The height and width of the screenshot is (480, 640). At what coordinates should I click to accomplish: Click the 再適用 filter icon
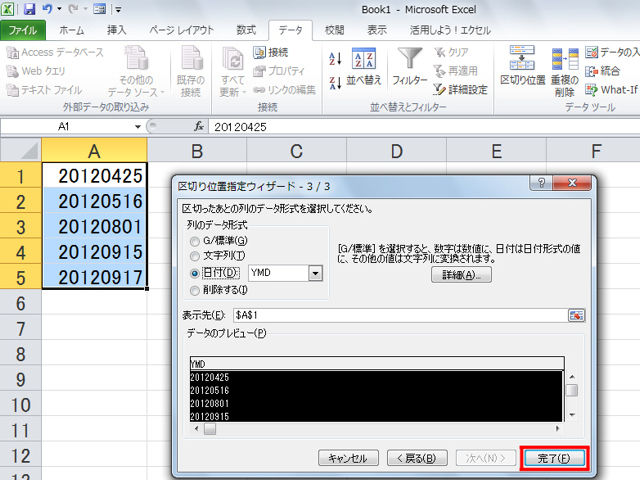pos(439,71)
